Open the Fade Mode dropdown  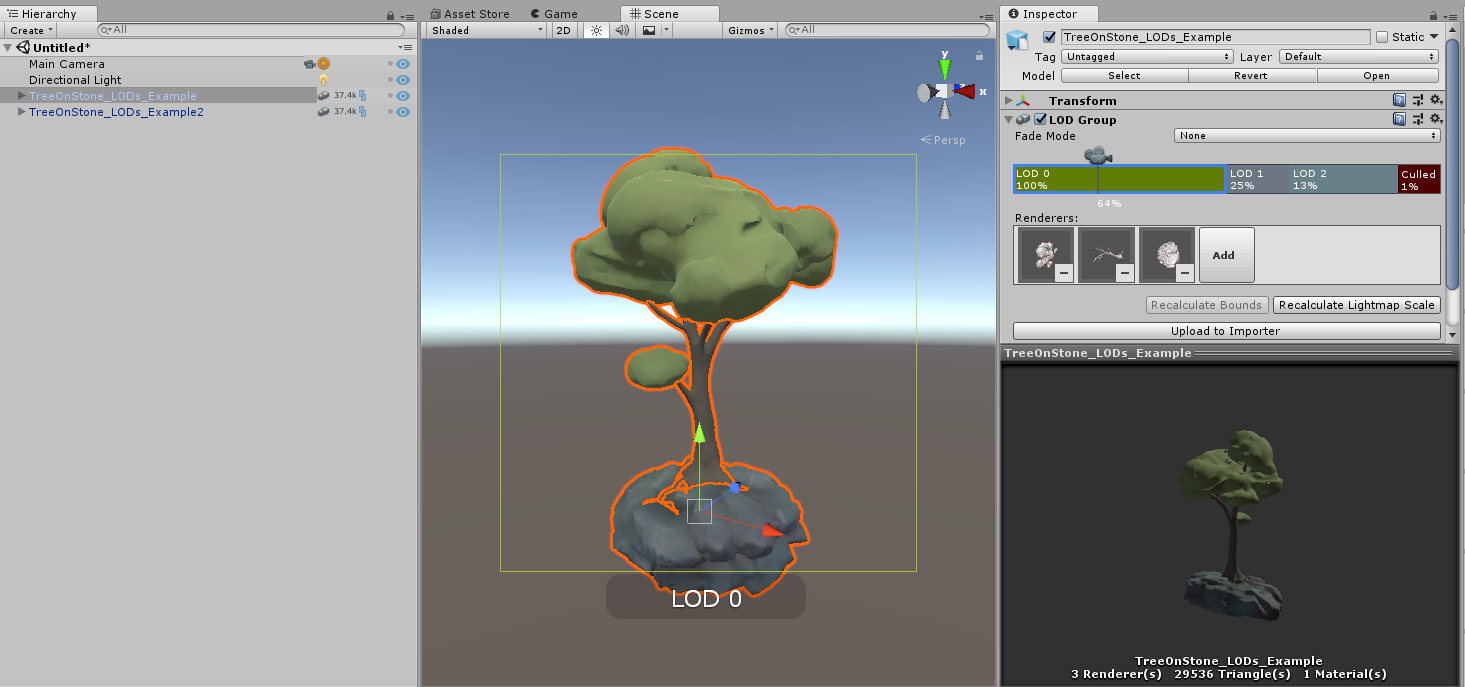click(x=1307, y=136)
